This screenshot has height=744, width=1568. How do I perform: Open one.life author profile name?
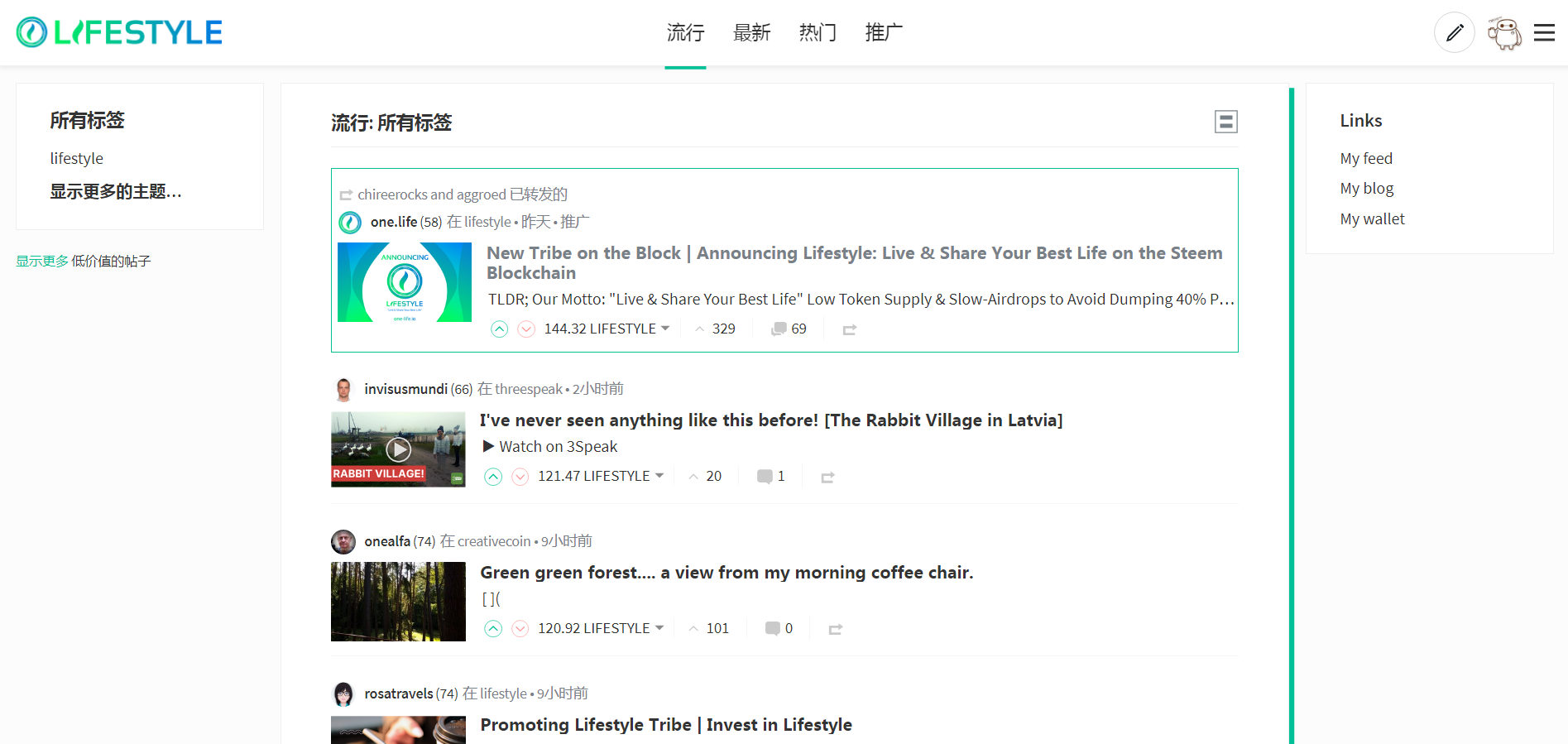click(394, 223)
